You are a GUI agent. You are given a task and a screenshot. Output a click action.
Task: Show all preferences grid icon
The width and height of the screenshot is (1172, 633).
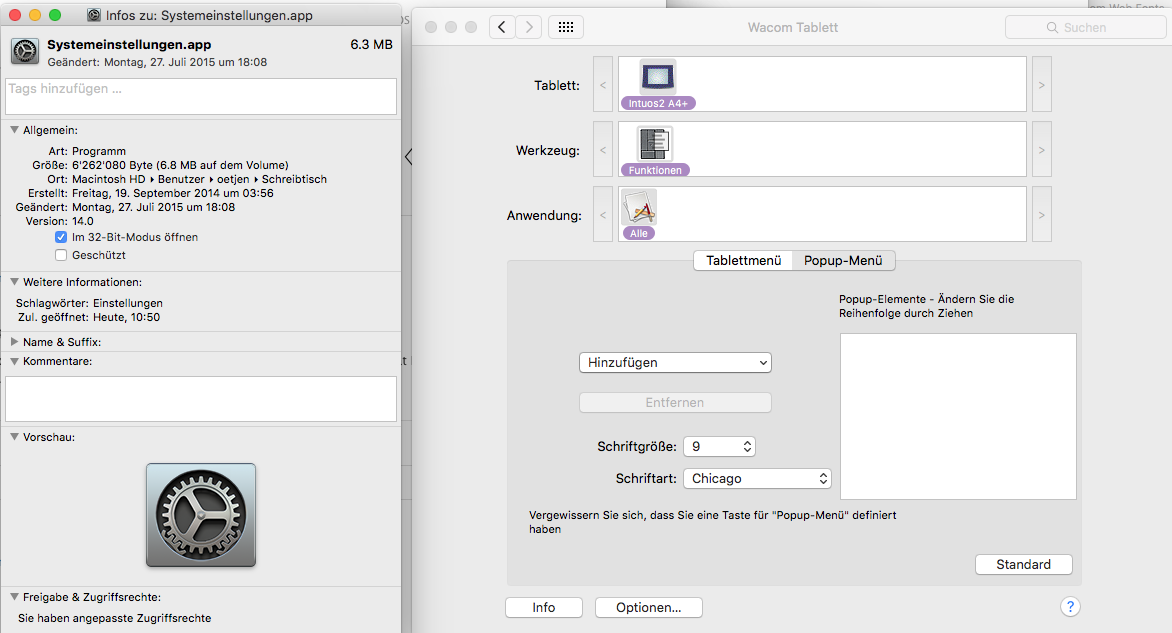point(566,28)
